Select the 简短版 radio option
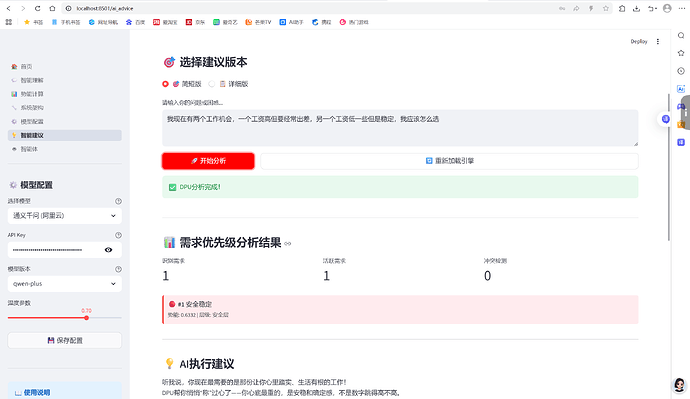690x399 pixels. tap(182, 84)
